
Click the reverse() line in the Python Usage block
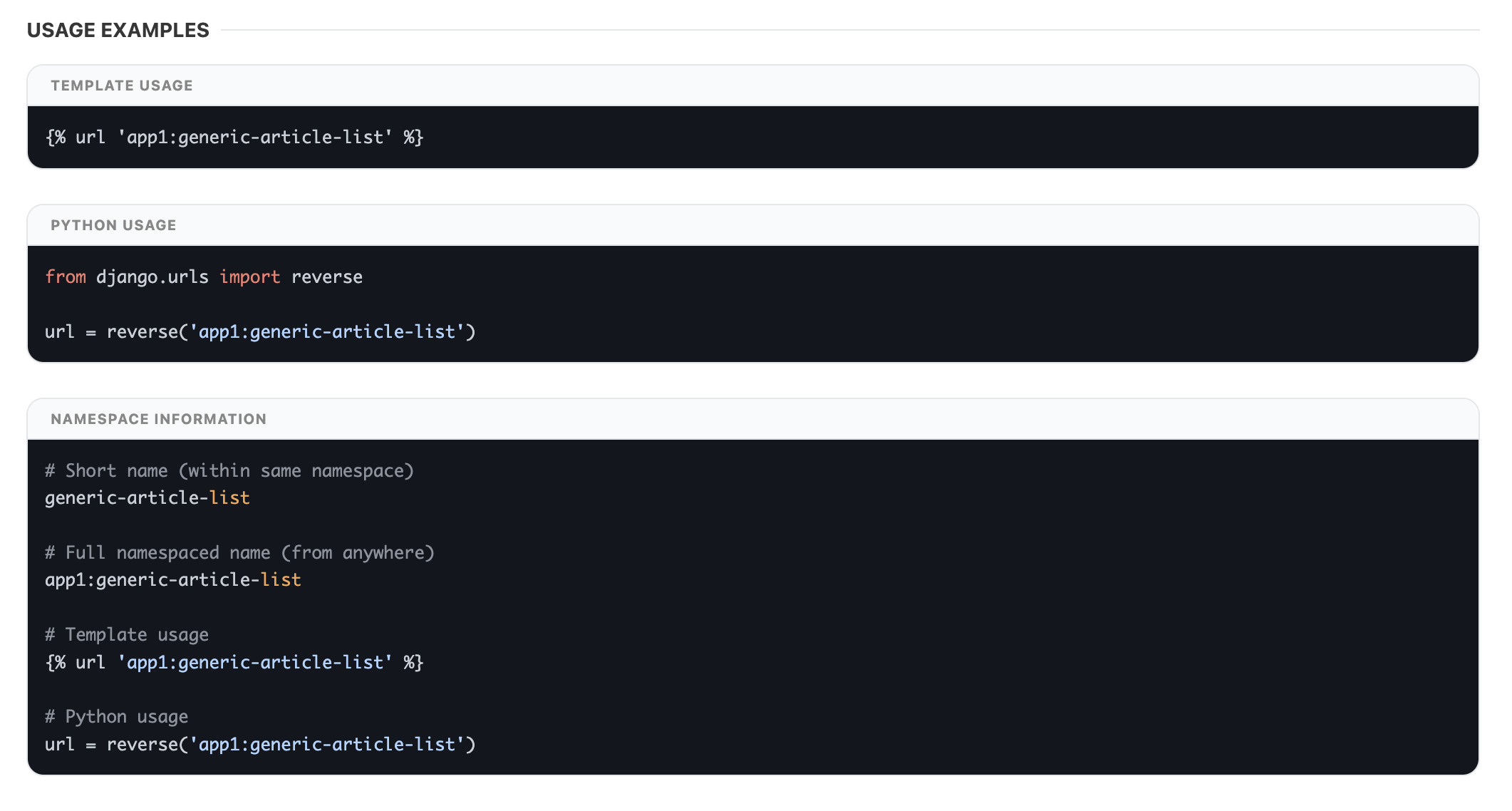click(x=260, y=331)
